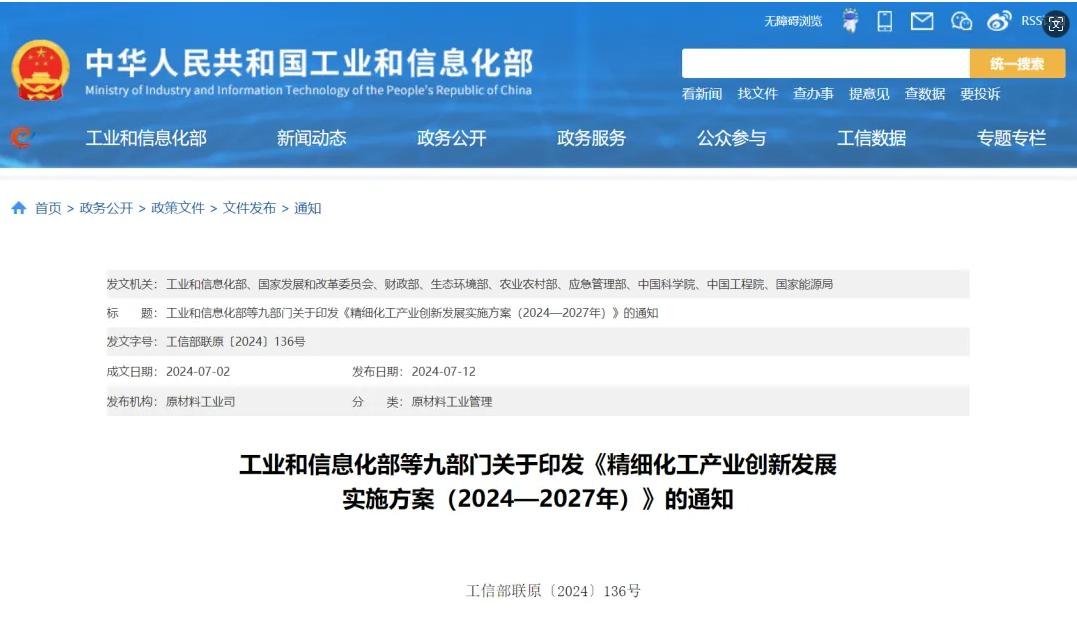Viewport: 1077px width, 624px height.
Task: Click the 分类 value 原材料工业管理
Action: 451,402
